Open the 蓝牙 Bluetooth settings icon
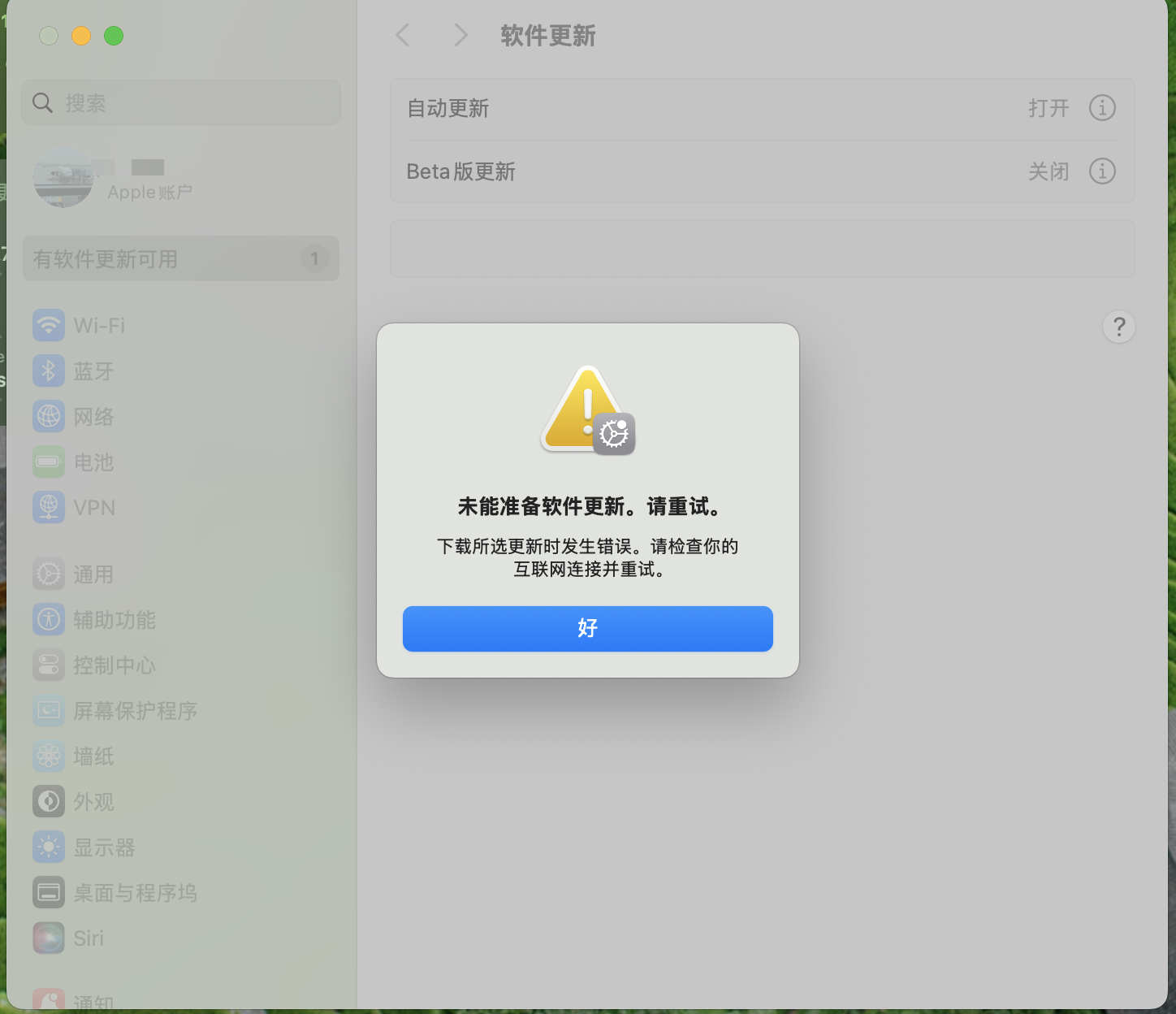This screenshot has width=1176, height=1014. [x=49, y=370]
